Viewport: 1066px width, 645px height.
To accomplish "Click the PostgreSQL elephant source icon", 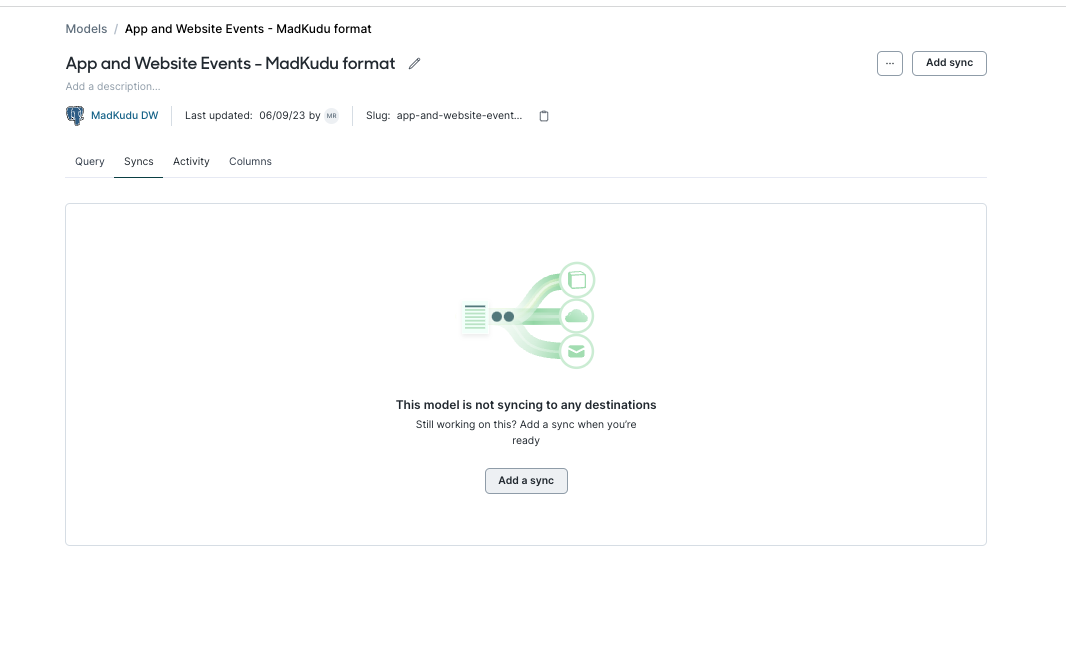I will [x=75, y=116].
